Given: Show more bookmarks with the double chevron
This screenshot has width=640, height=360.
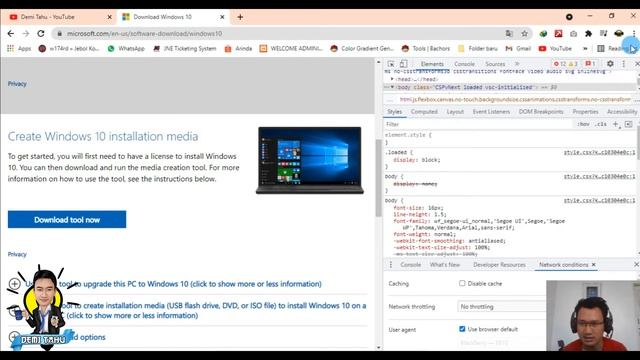Looking at the screenshot, I should [x=585, y=48].
